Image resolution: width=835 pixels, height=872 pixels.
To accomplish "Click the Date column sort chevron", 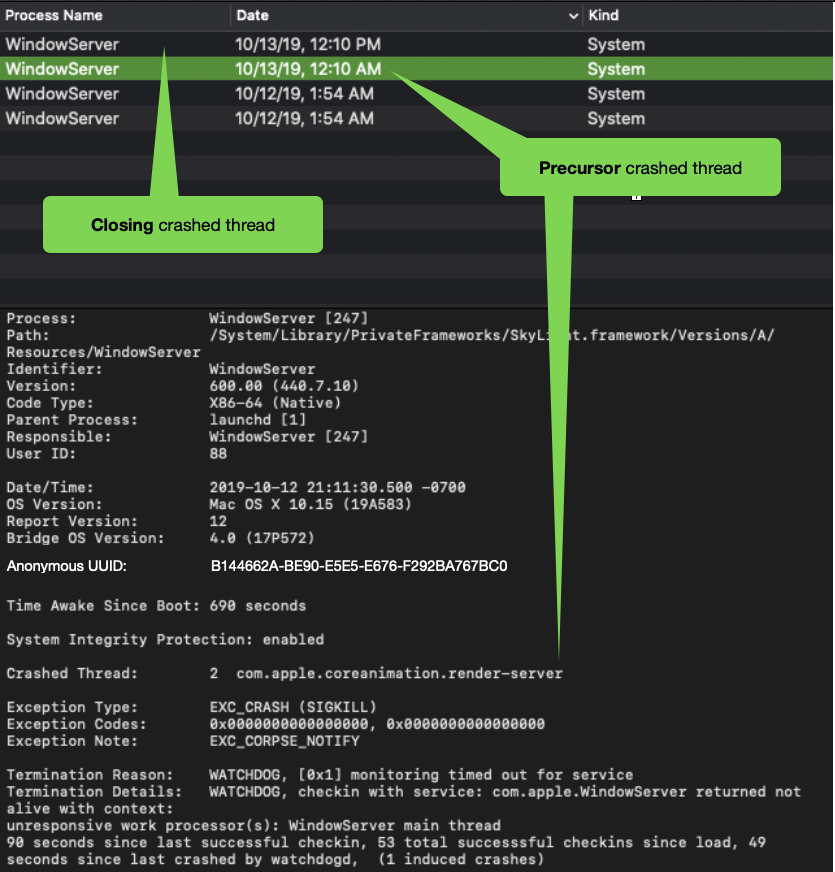I will click(574, 16).
